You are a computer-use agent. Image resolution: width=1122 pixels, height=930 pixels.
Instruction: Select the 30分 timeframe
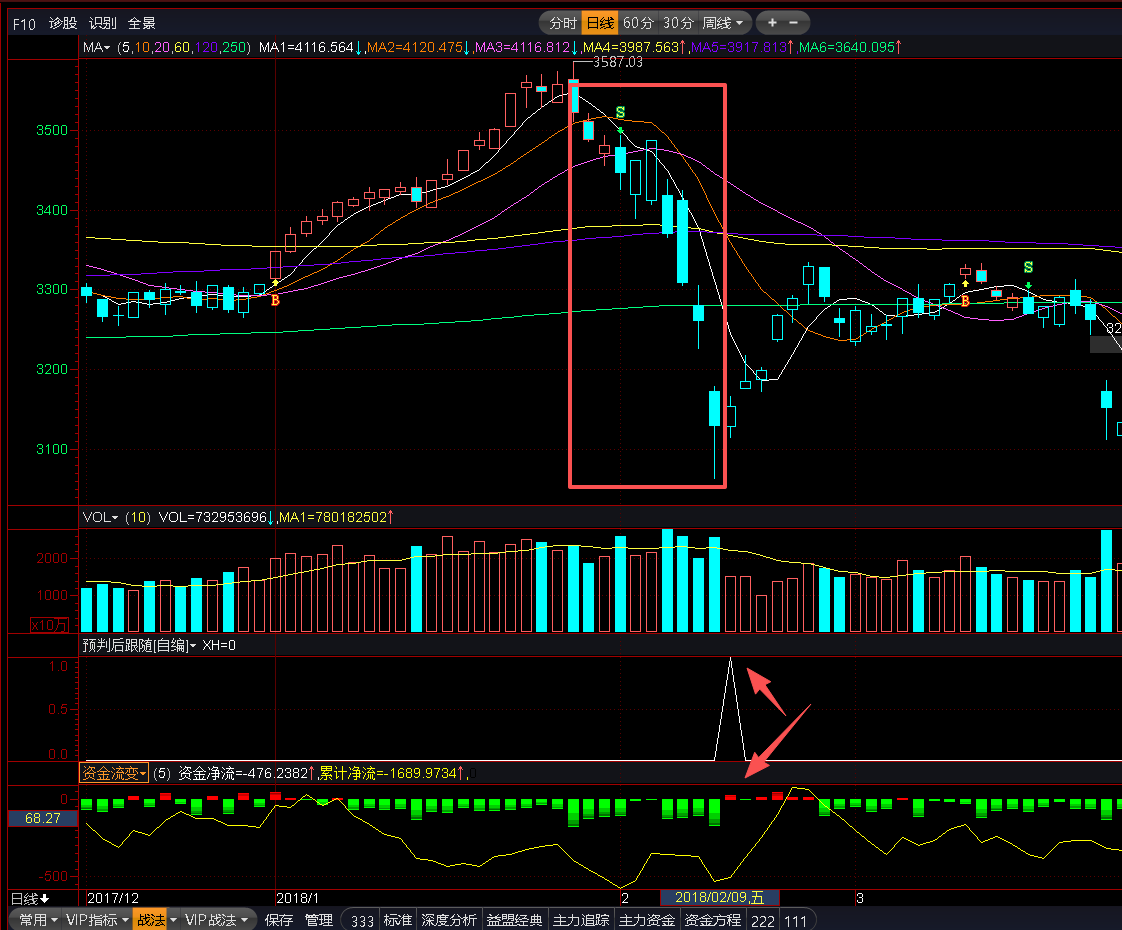(x=677, y=23)
